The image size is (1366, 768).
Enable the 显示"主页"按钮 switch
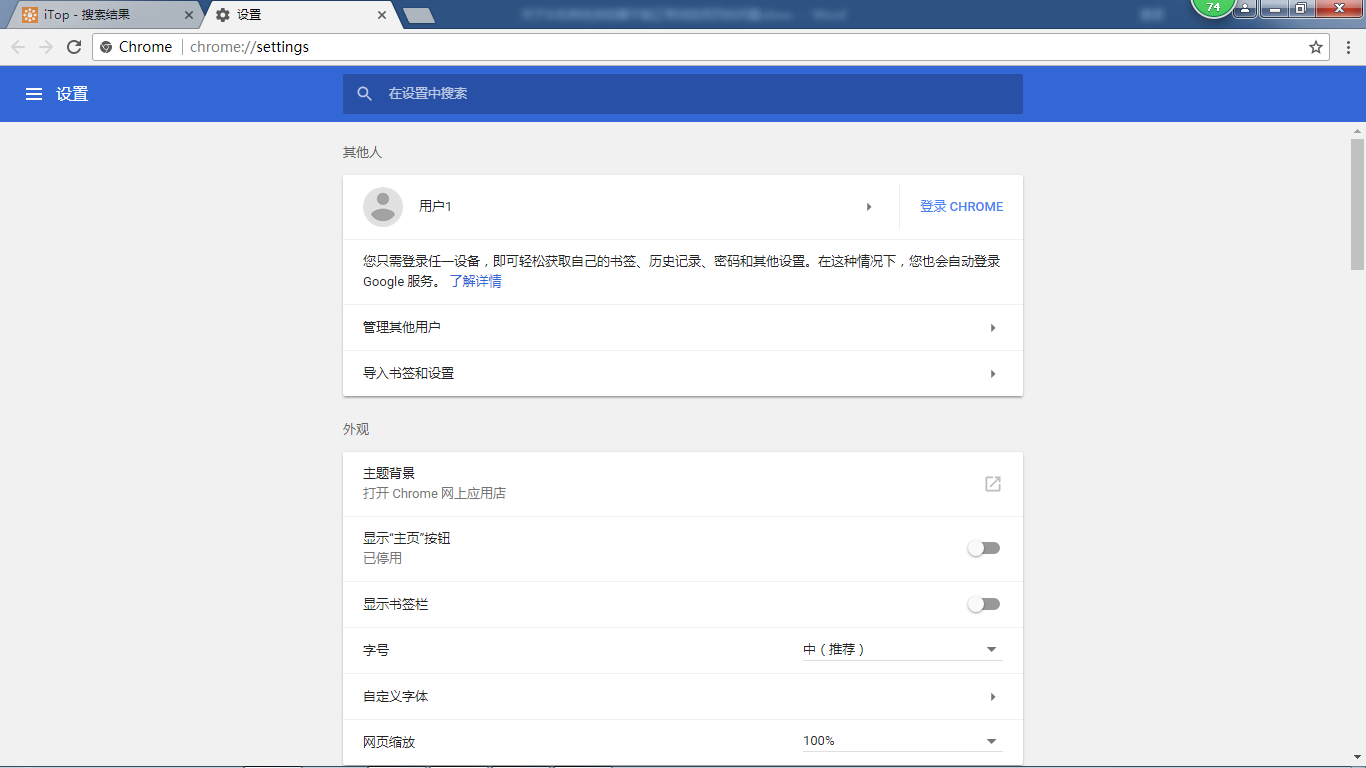[983, 548]
